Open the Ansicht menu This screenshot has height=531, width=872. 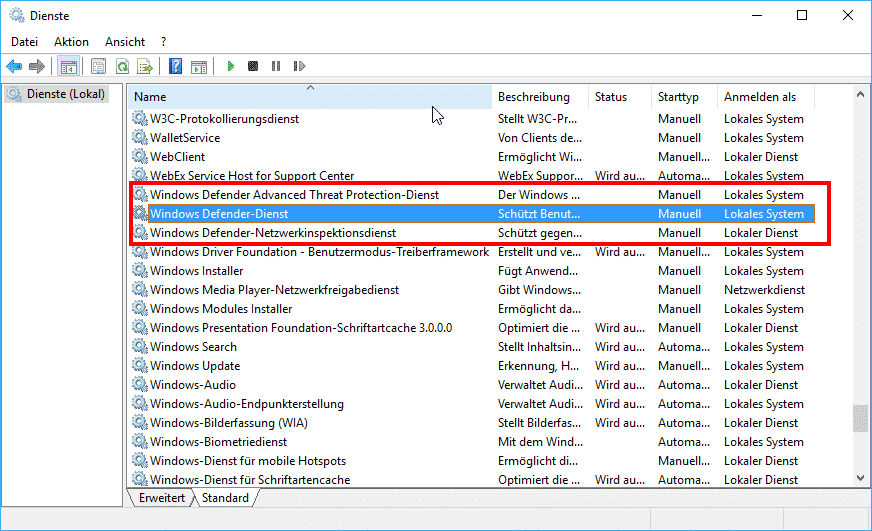coord(125,42)
